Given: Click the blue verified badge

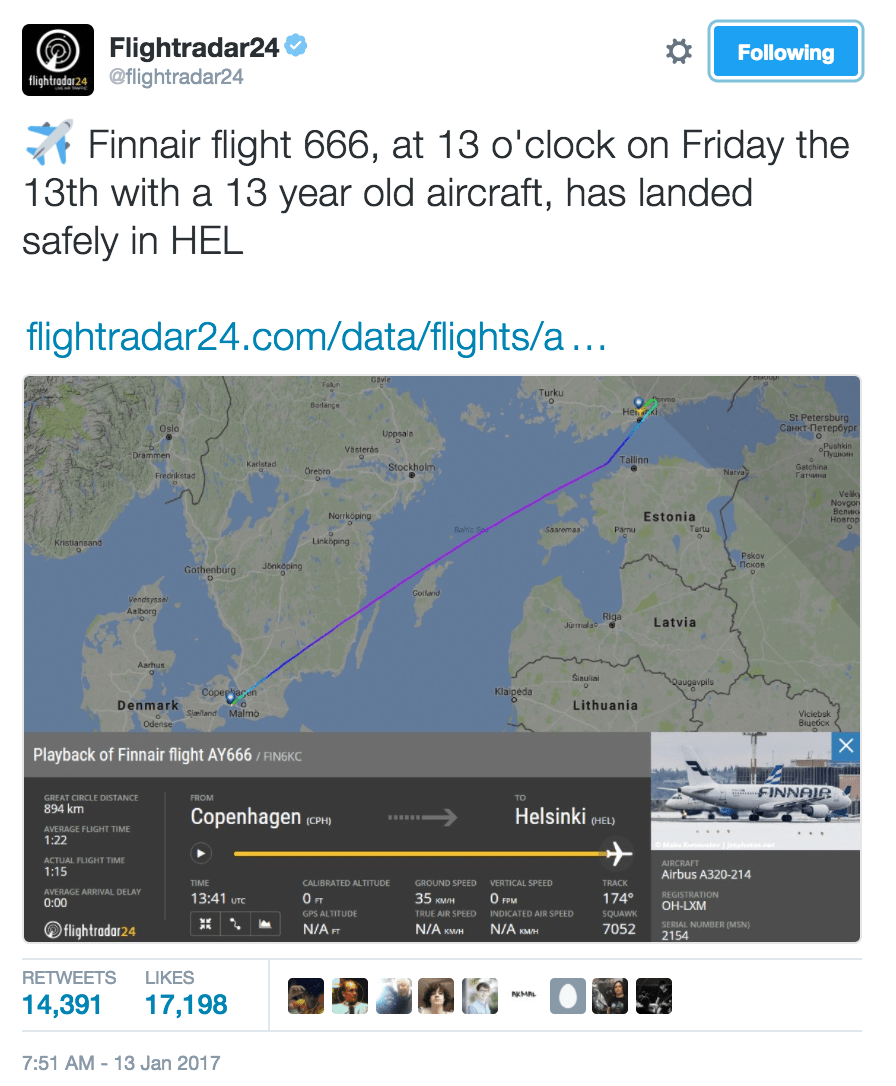Looking at the screenshot, I should click(x=296, y=46).
